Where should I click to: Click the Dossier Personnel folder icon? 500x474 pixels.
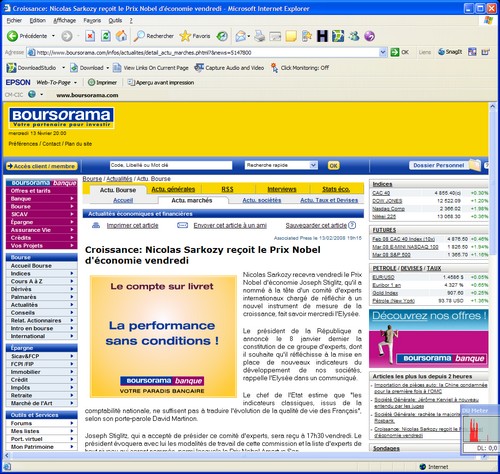pos(474,165)
